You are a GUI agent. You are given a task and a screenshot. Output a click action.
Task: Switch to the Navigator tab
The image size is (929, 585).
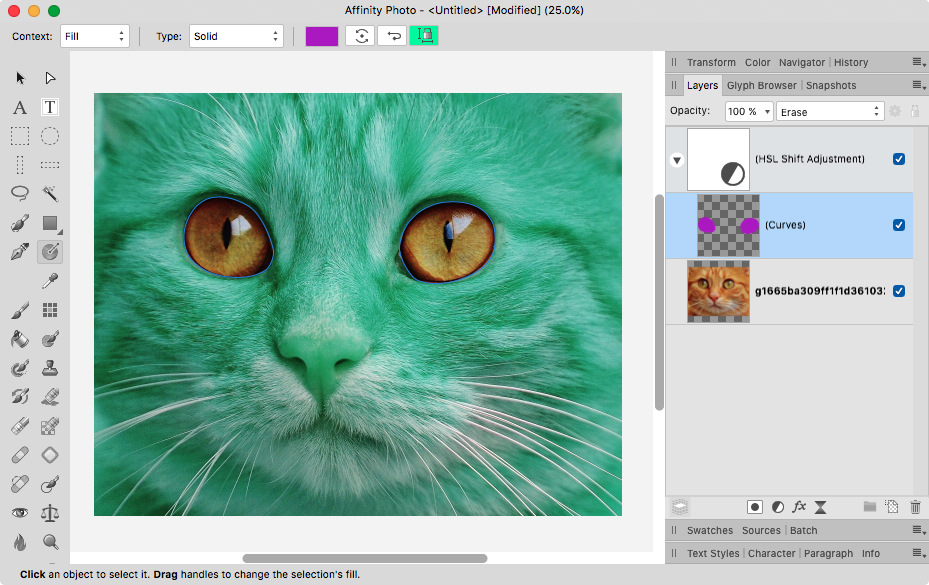[802, 62]
